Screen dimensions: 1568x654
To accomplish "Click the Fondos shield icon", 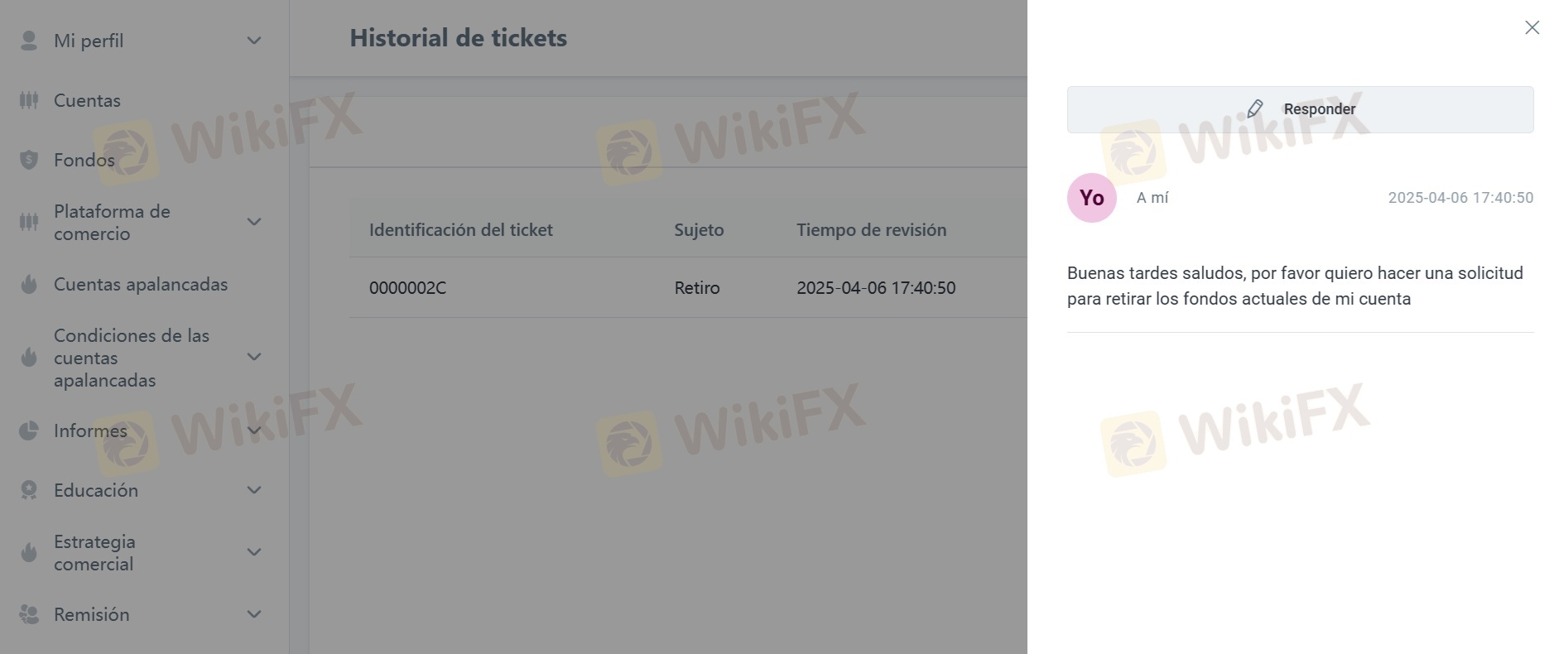I will coord(29,160).
